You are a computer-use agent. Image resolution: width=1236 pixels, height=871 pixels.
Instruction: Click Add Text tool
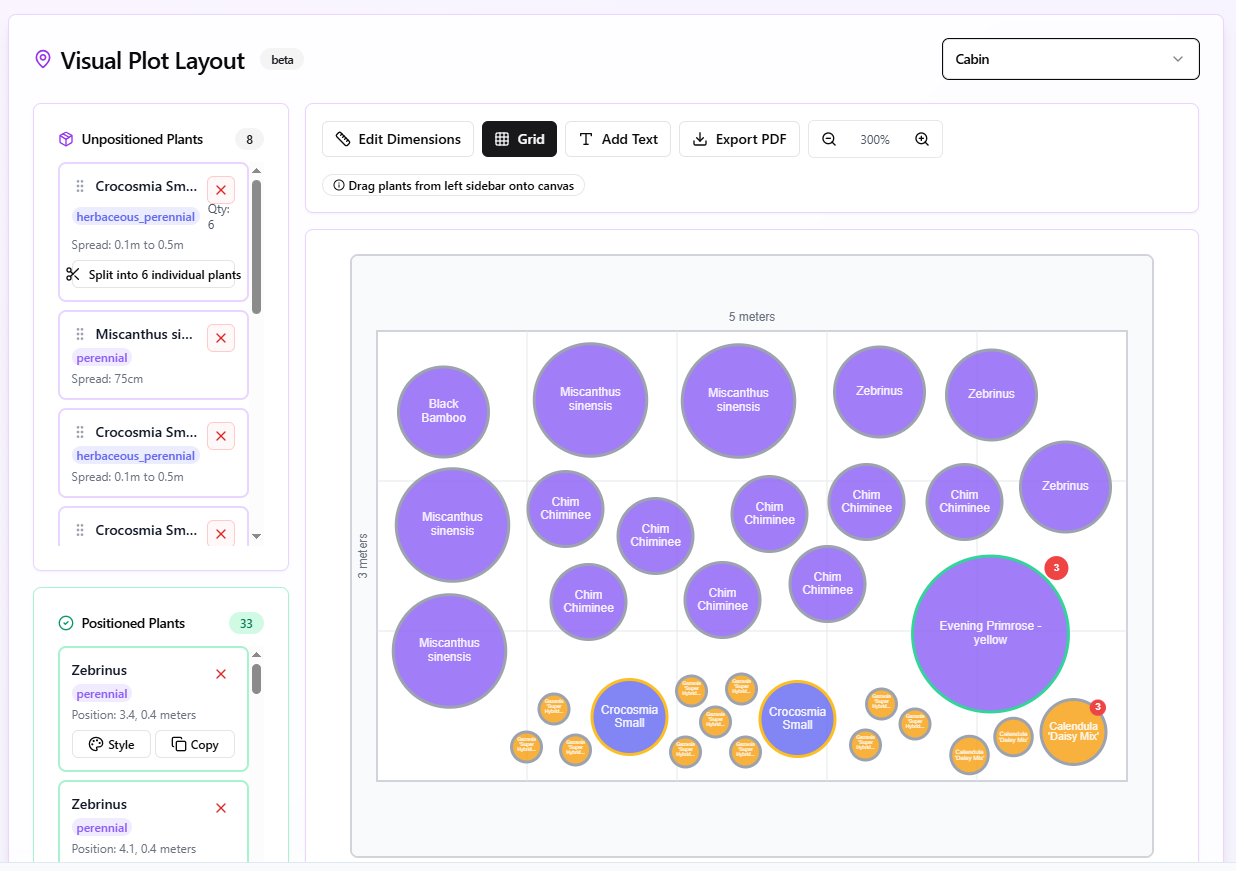point(618,139)
